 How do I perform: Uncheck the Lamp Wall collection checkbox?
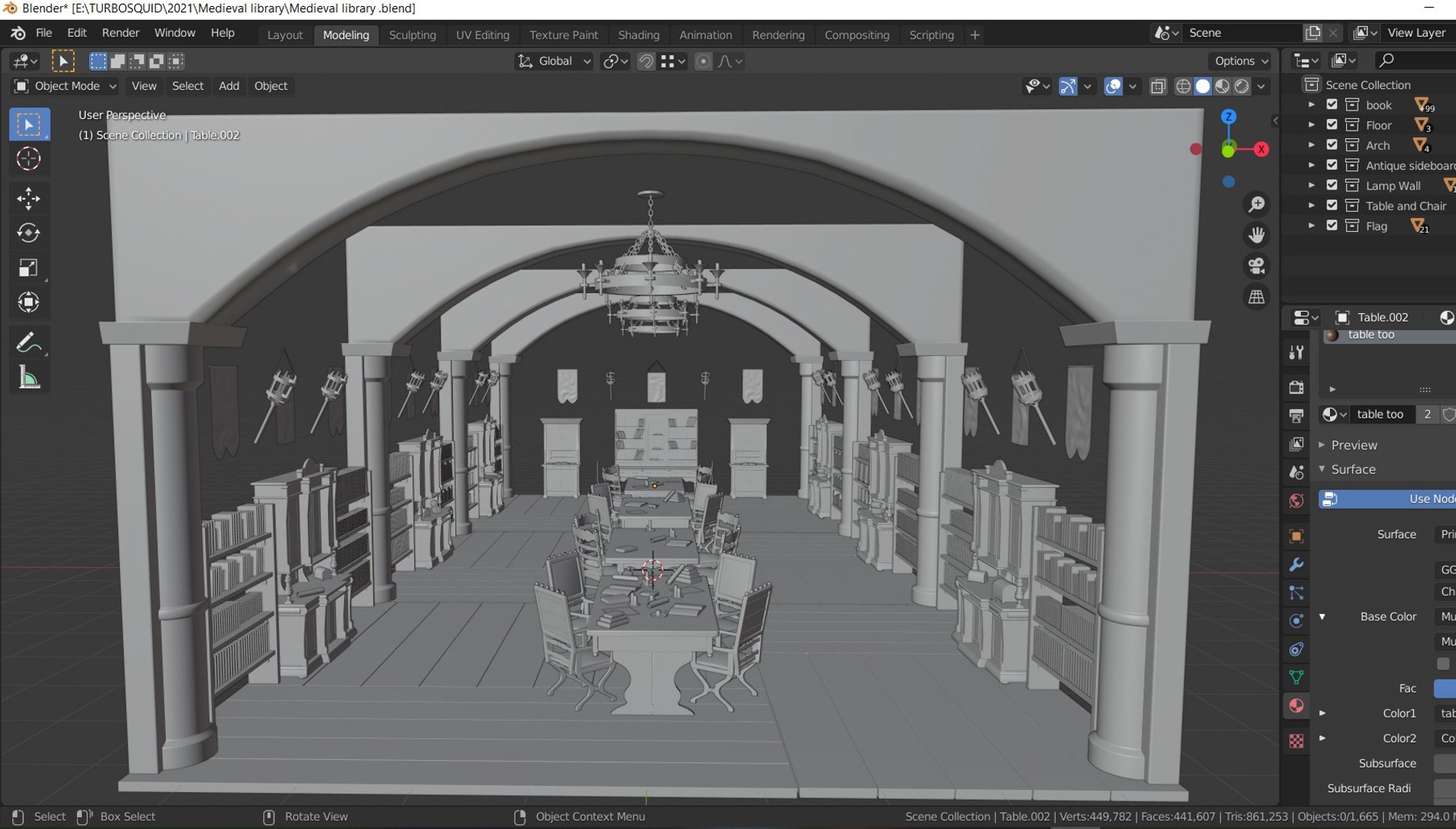tap(1332, 185)
